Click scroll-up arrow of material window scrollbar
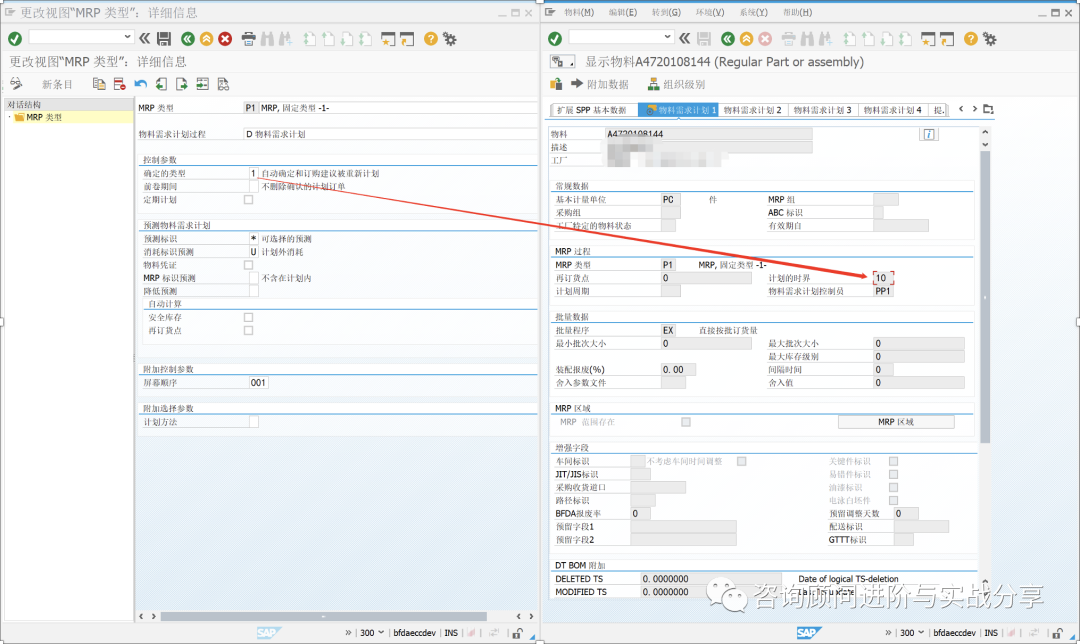Screen dimensions: 1080x644 click(x=985, y=132)
